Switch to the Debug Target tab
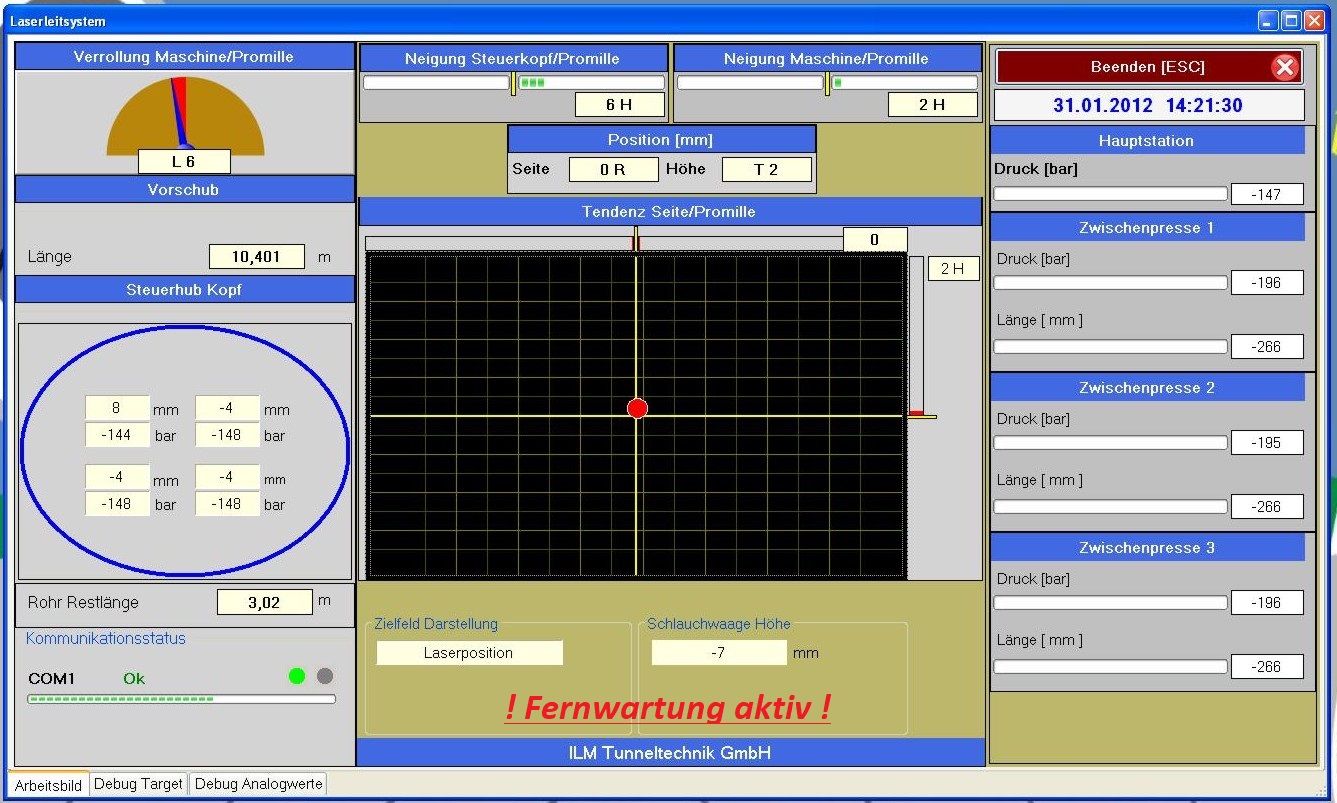The width and height of the screenshot is (1337, 803). tap(138, 785)
